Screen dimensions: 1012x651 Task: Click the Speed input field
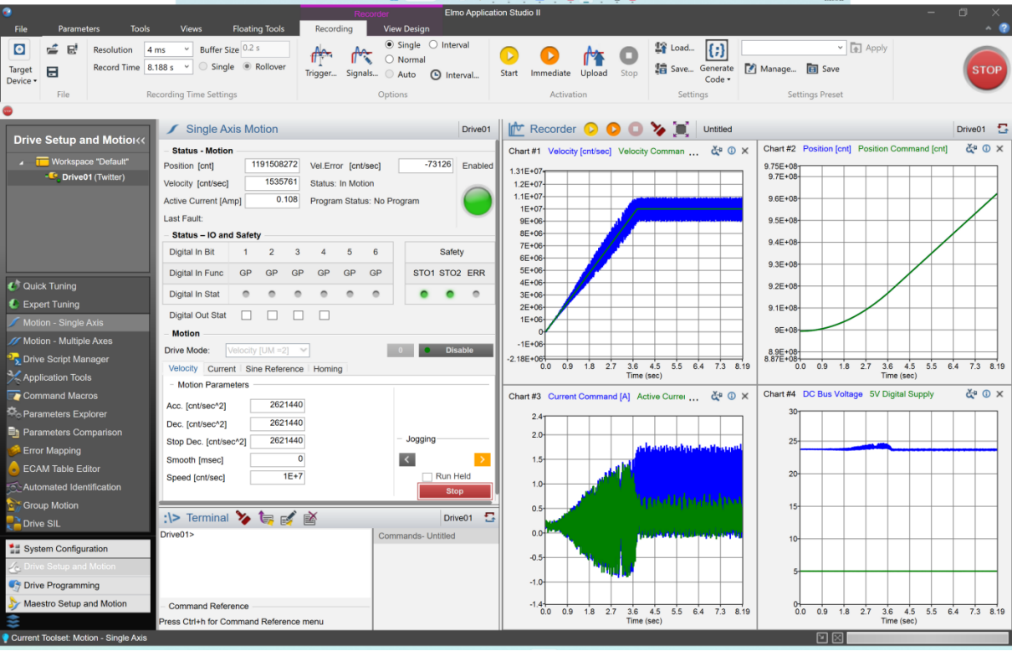pyautogui.click(x=278, y=477)
